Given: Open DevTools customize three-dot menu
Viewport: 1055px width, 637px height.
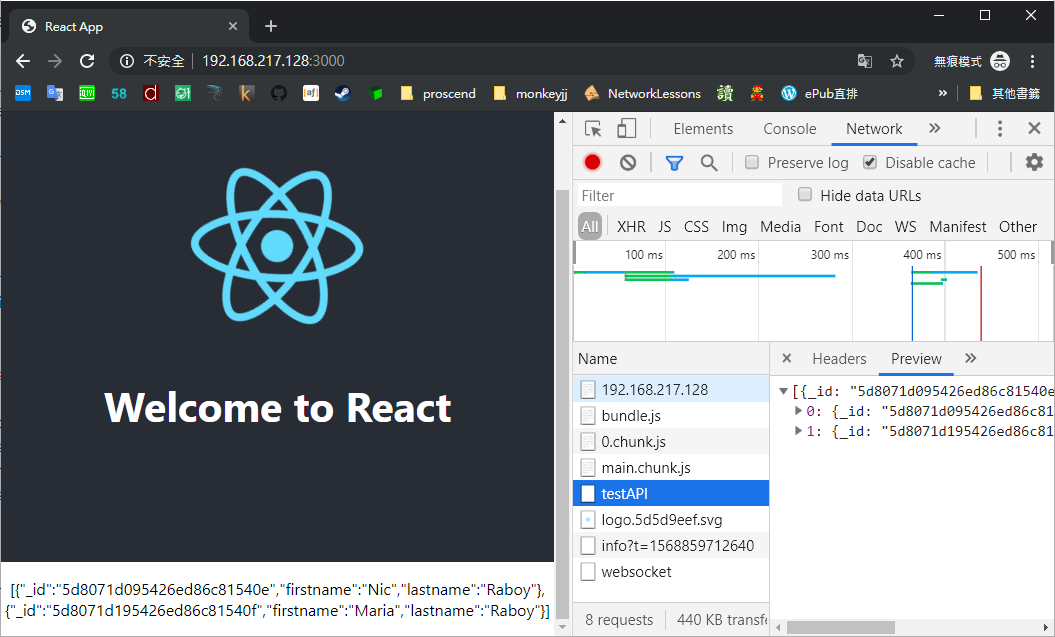Looking at the screenshot, I should pos(1000,128).
